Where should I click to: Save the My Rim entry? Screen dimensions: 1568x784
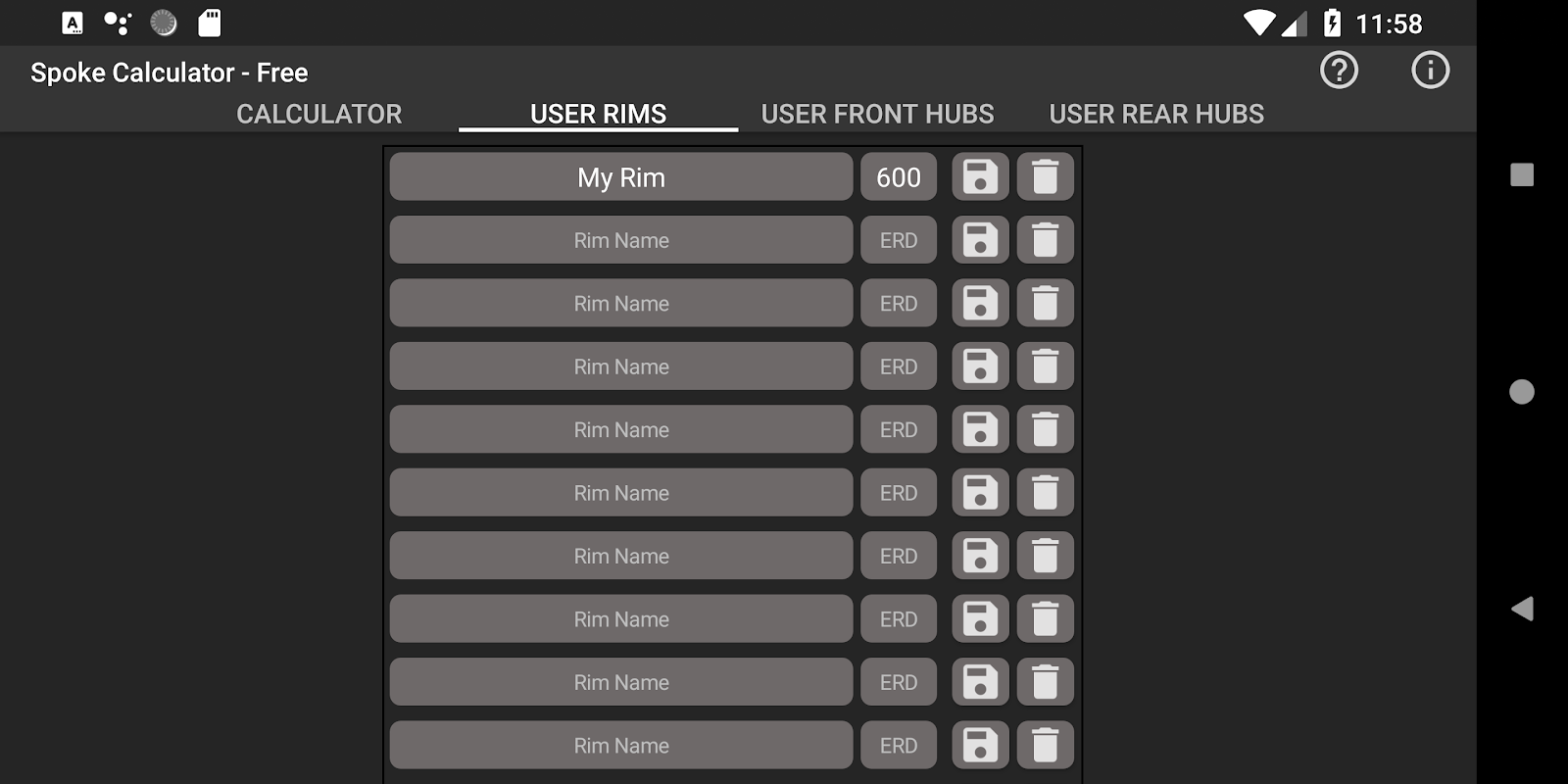pyautogui.click(x=980, y=176)
